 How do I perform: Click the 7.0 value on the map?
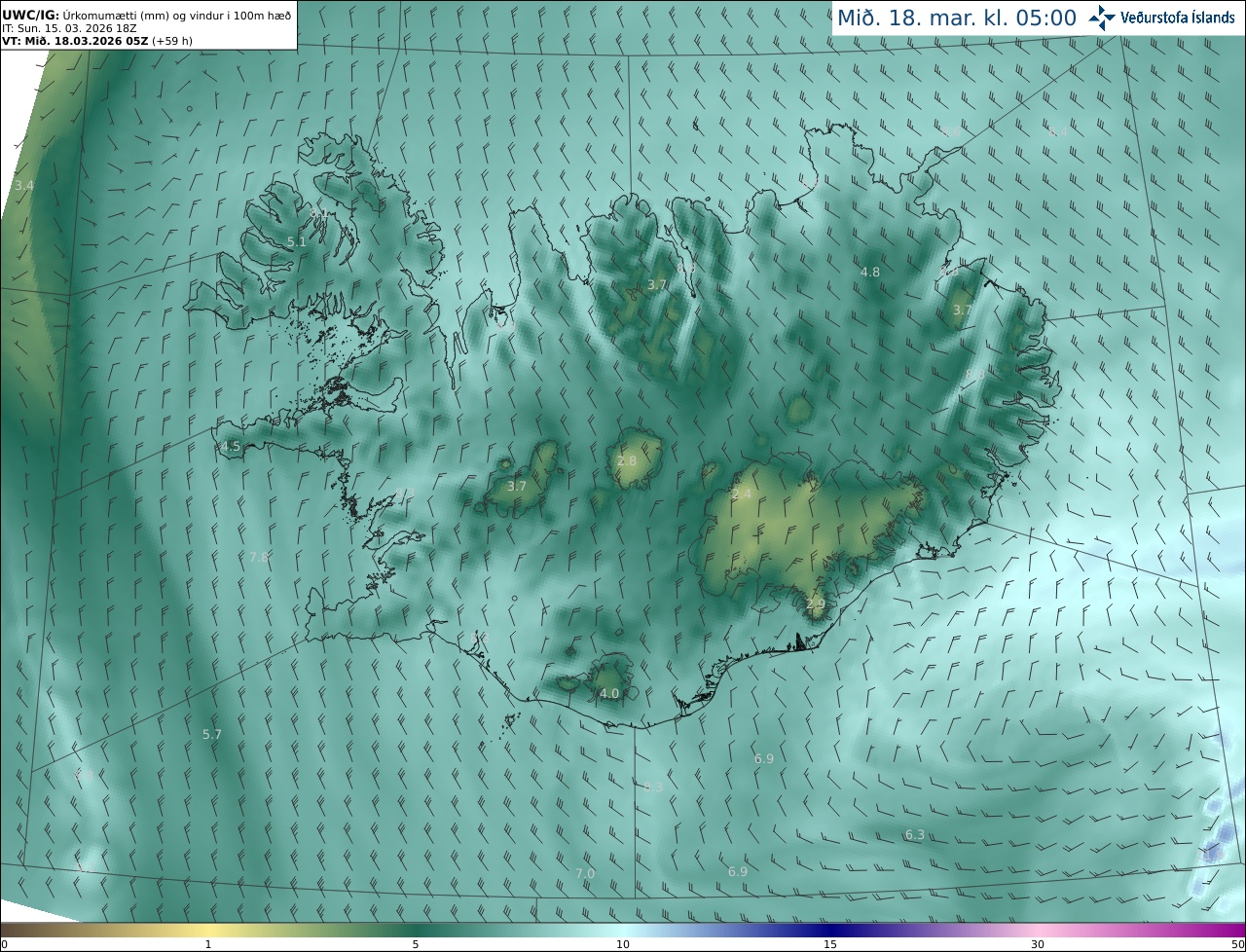[585, 873]
